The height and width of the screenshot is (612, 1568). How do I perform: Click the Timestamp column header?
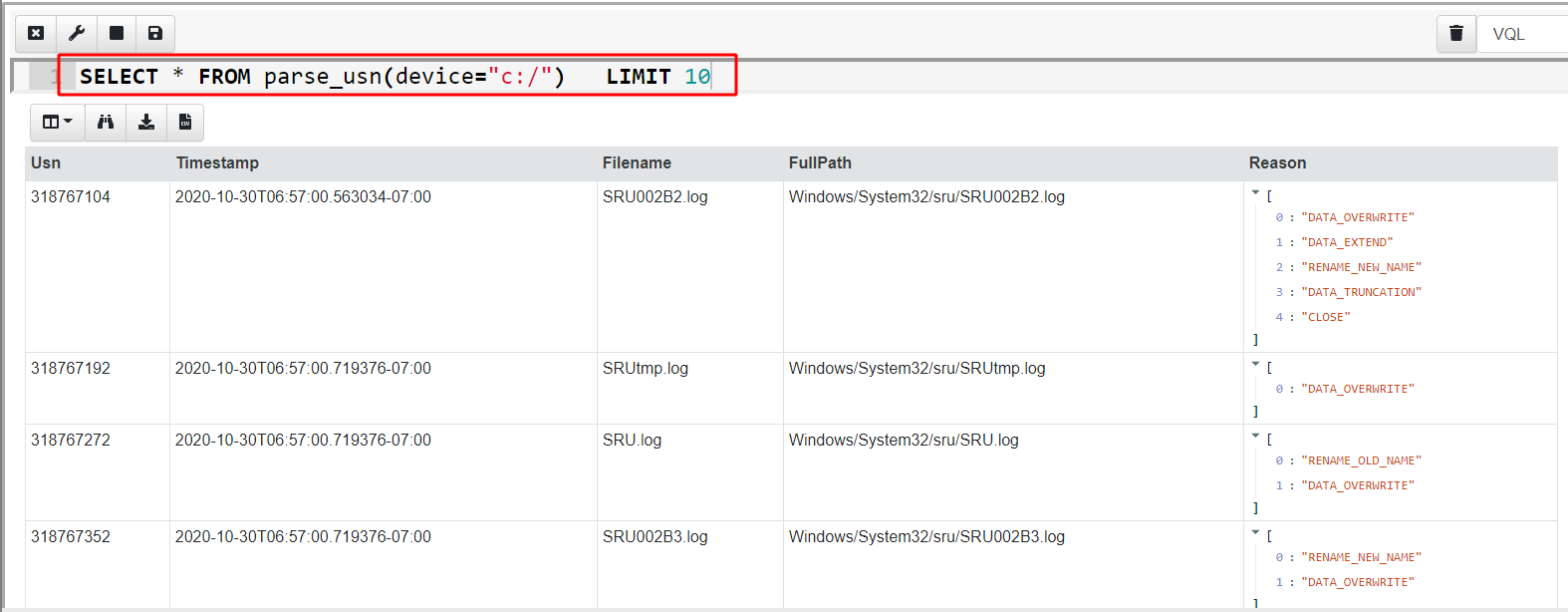tap(217, 163)
